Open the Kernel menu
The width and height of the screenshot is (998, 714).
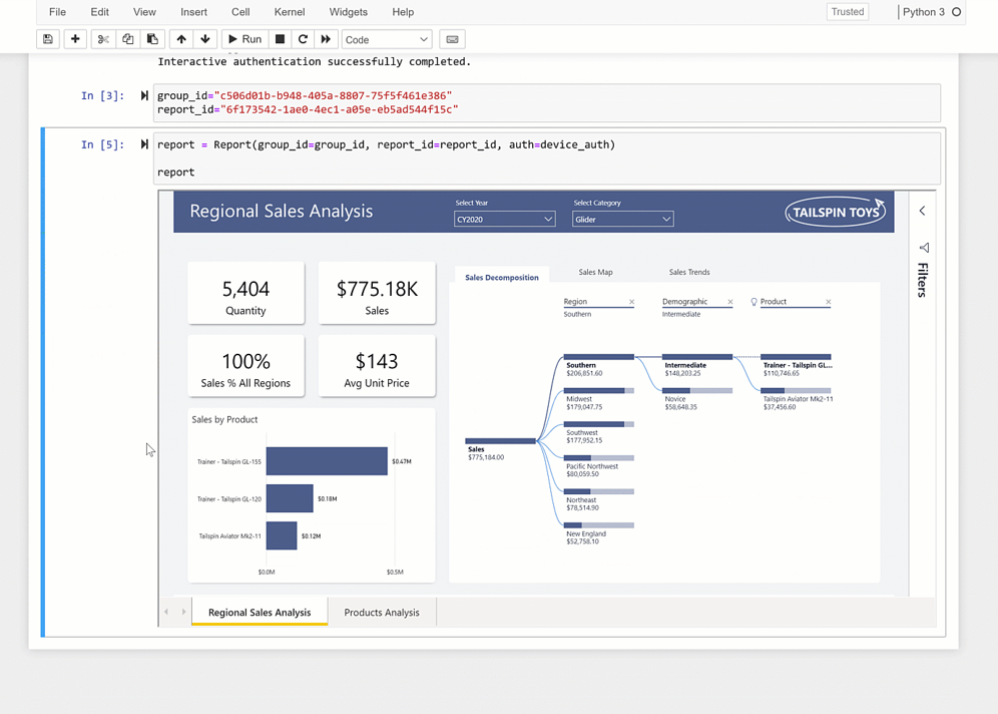coord(289,12)
